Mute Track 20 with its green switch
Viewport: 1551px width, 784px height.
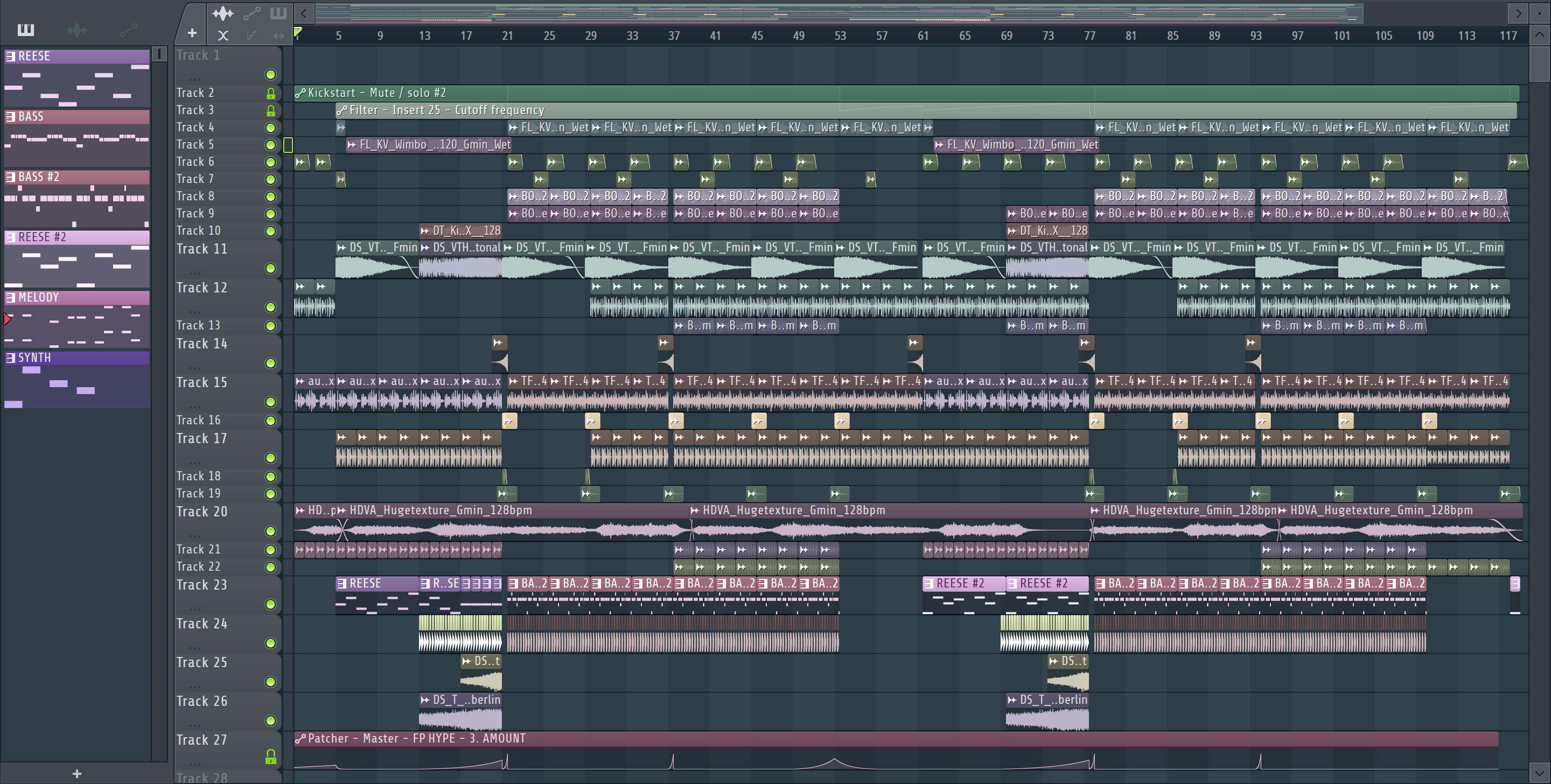click(270, 531)
